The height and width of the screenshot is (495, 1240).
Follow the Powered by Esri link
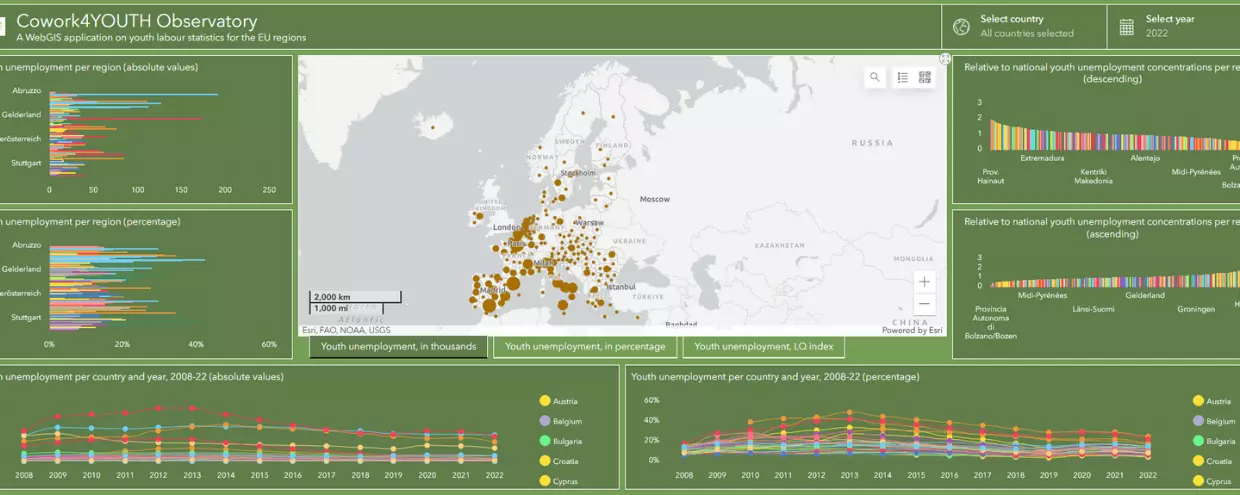[x=911, y=330]
